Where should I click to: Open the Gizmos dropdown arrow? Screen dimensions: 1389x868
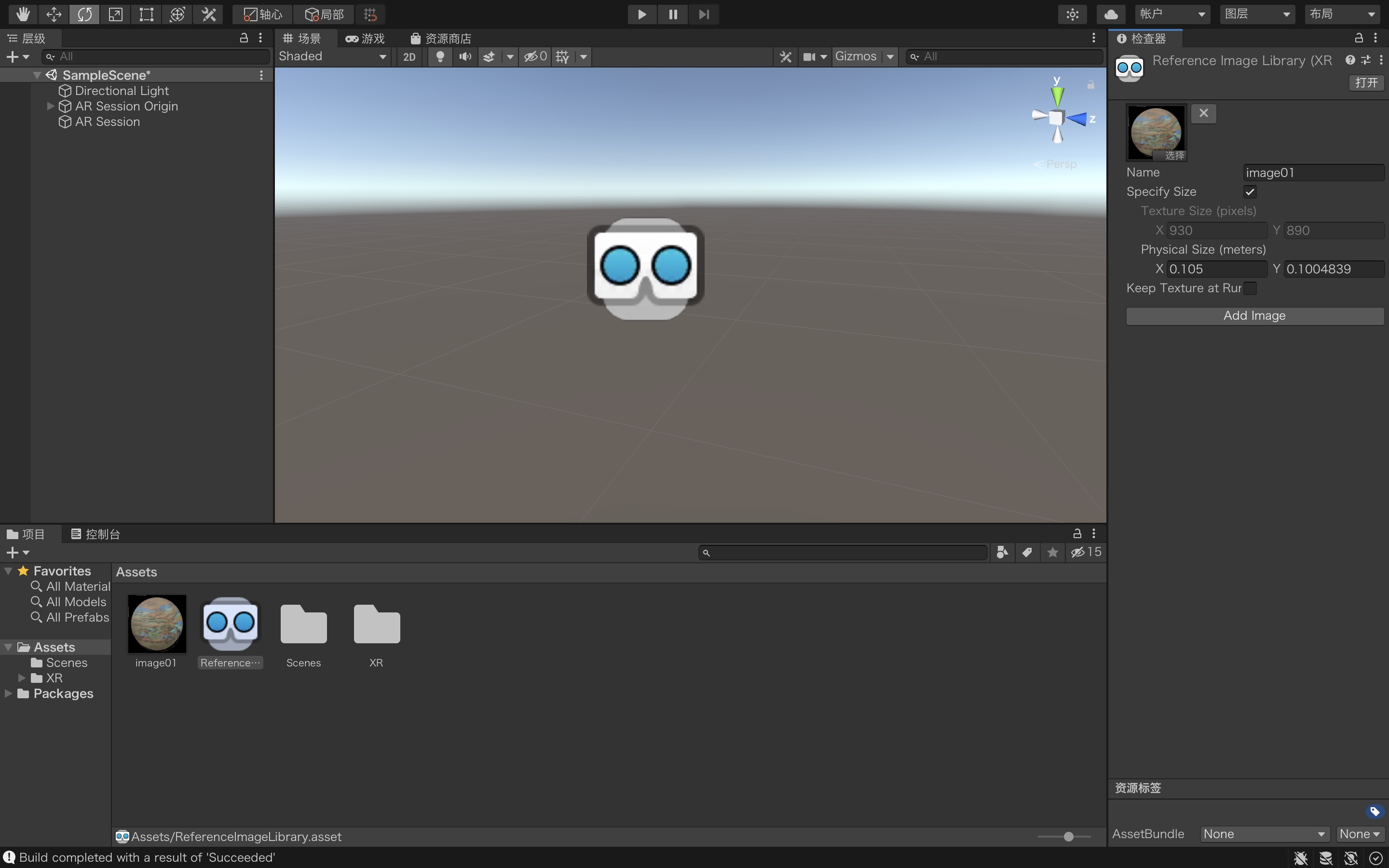[890, 56]
